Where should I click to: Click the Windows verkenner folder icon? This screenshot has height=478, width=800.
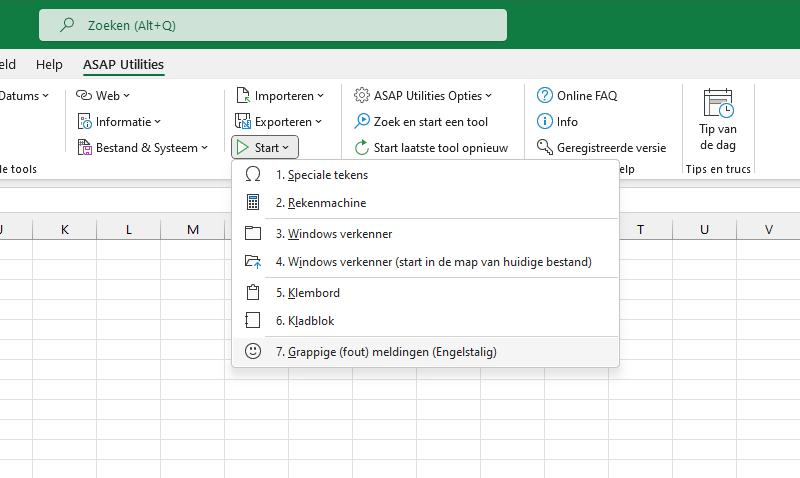click(253, 234)
